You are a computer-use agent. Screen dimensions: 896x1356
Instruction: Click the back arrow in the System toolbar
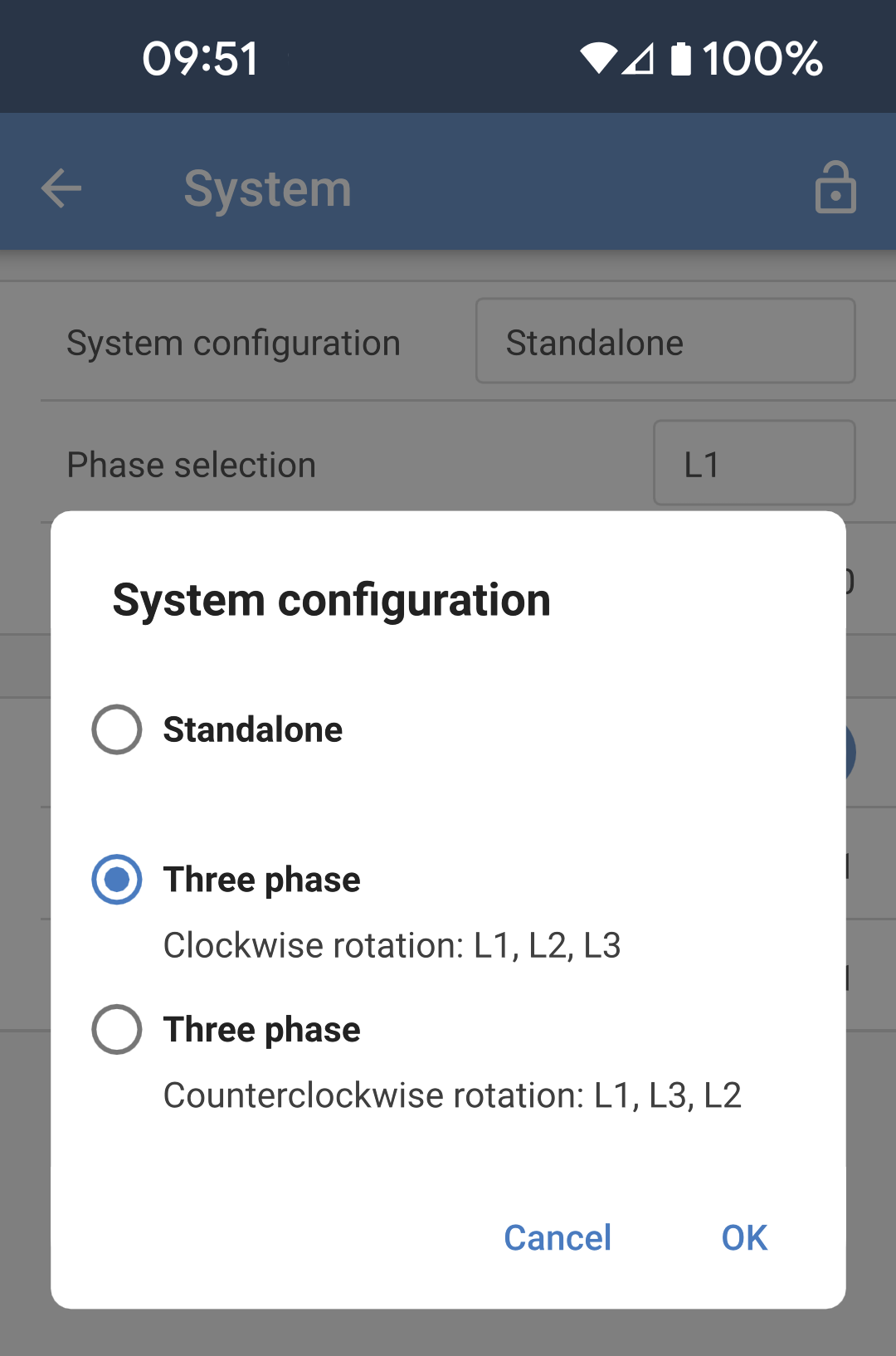coord(61,188)
